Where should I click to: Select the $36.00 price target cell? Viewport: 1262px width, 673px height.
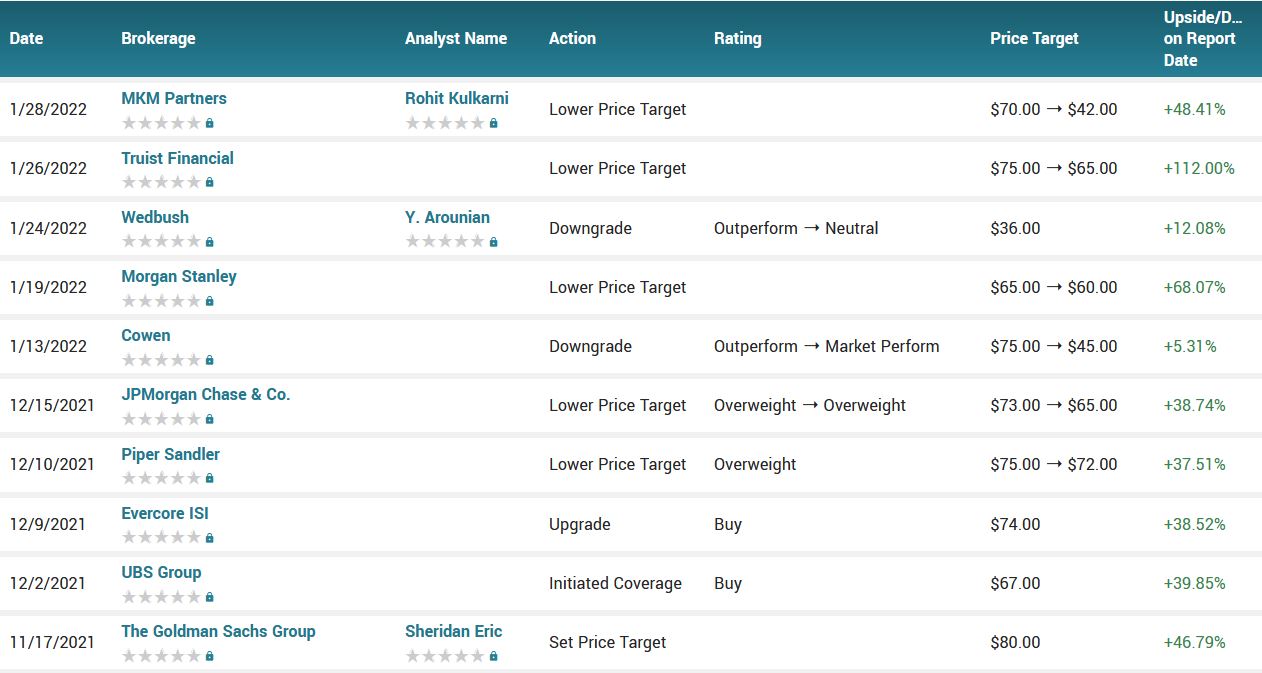coord(1015,228)
